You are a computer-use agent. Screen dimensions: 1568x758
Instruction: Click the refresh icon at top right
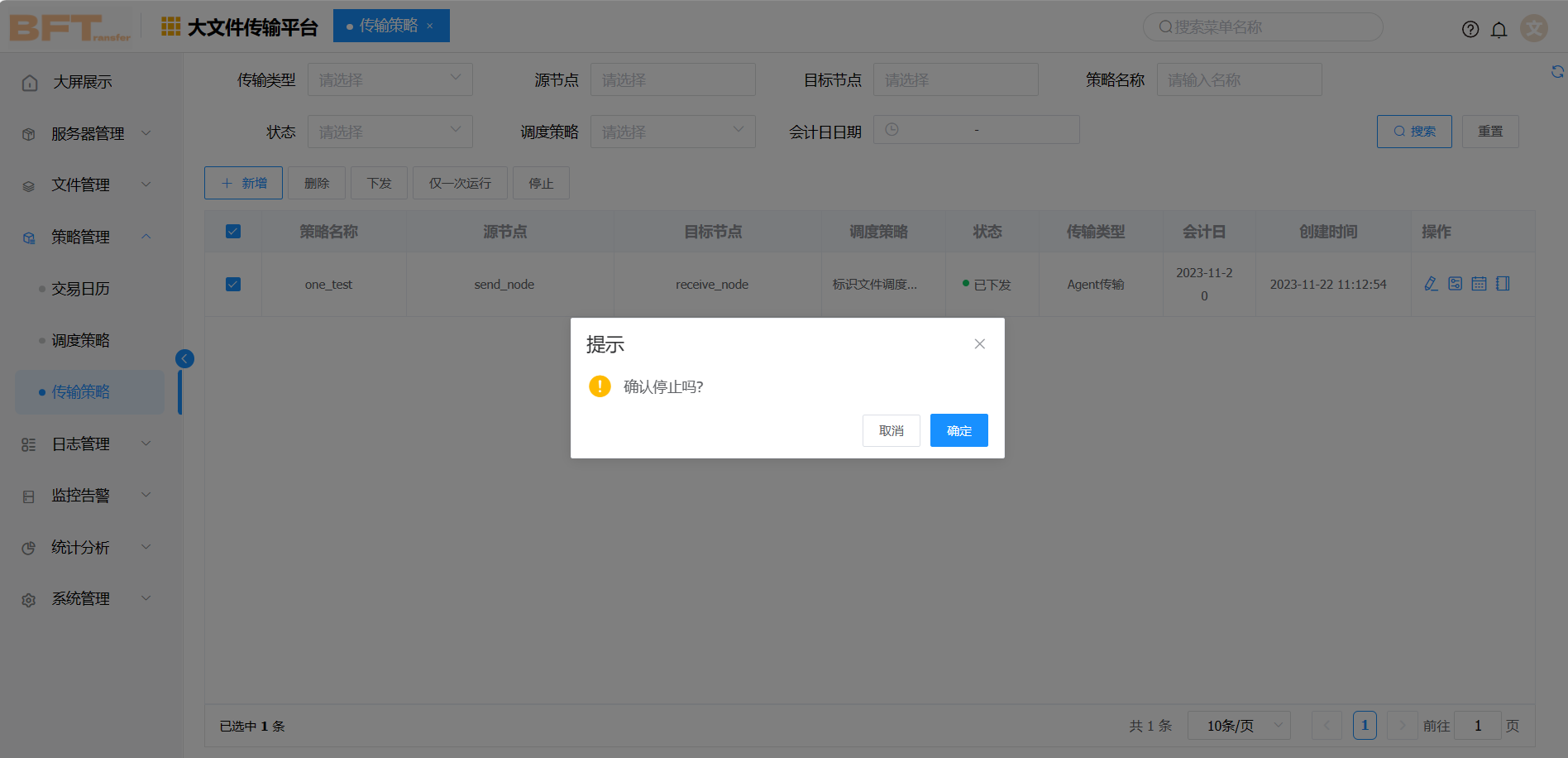pos(1557,72)
